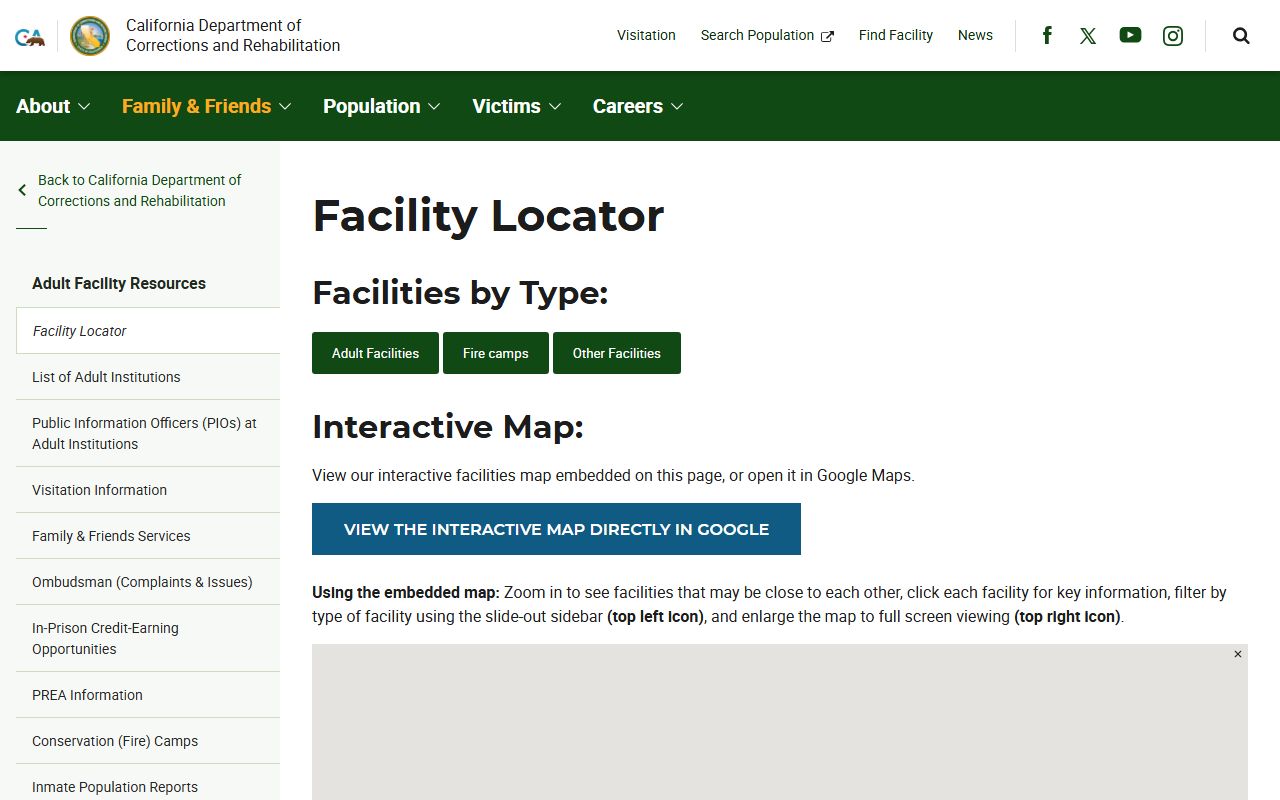This screenshot has height=800, width=1280.
Task: Open the Search Population external link
Action: [x=767, y=35]
